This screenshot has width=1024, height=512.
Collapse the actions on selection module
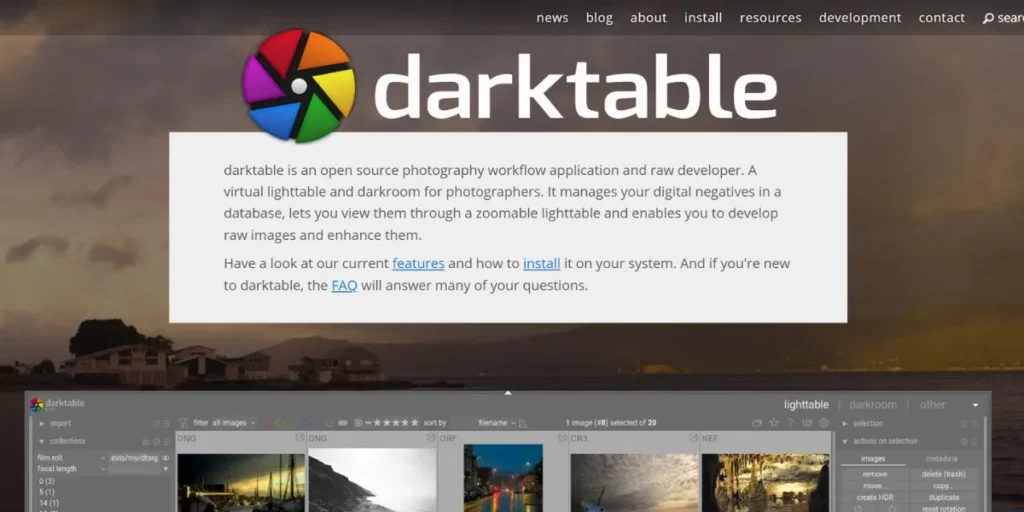tap(844, 441)
